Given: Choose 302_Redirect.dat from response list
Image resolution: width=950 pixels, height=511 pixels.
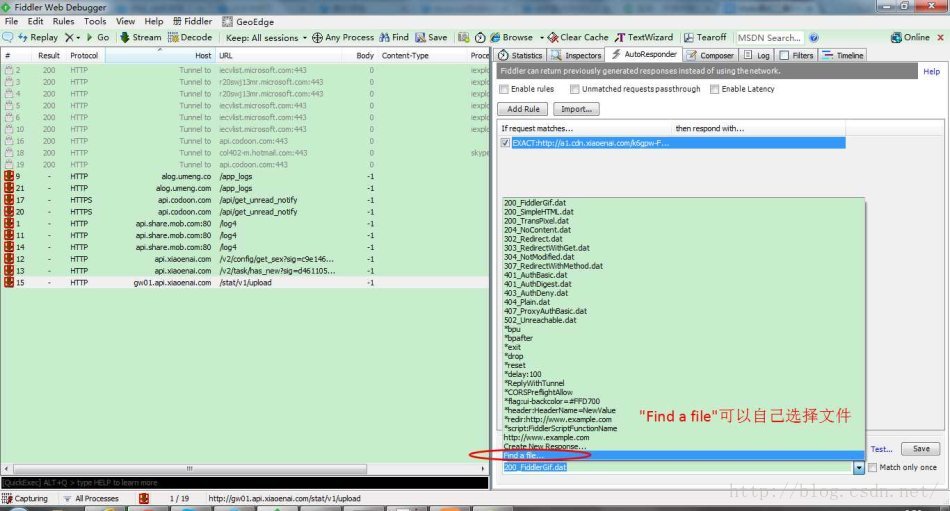Looking at the screenshot, I should click(683, 239).
